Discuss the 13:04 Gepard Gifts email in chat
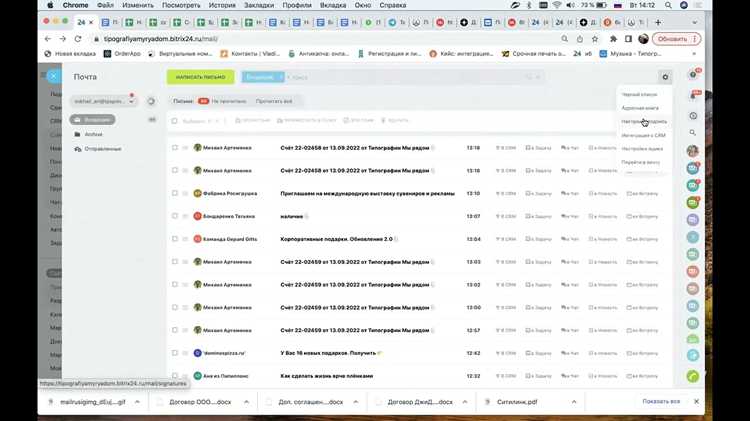 [570, 239]
